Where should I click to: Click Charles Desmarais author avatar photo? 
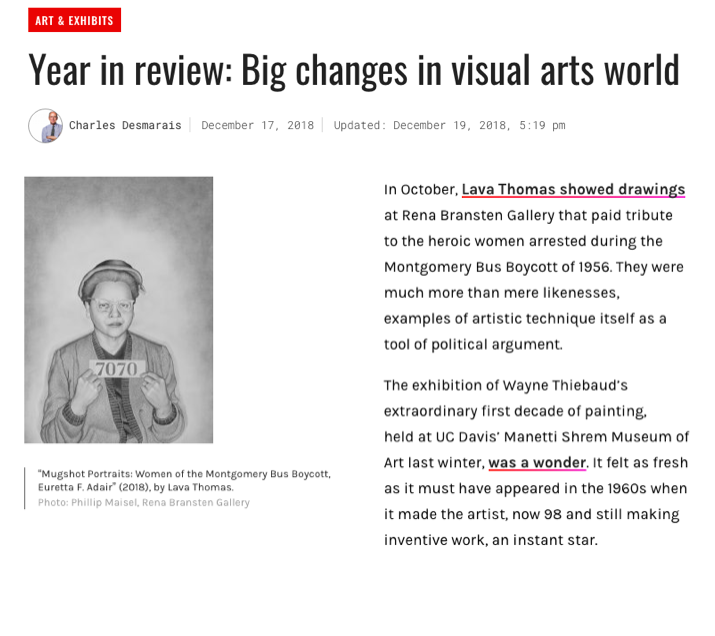coord(46,126)
